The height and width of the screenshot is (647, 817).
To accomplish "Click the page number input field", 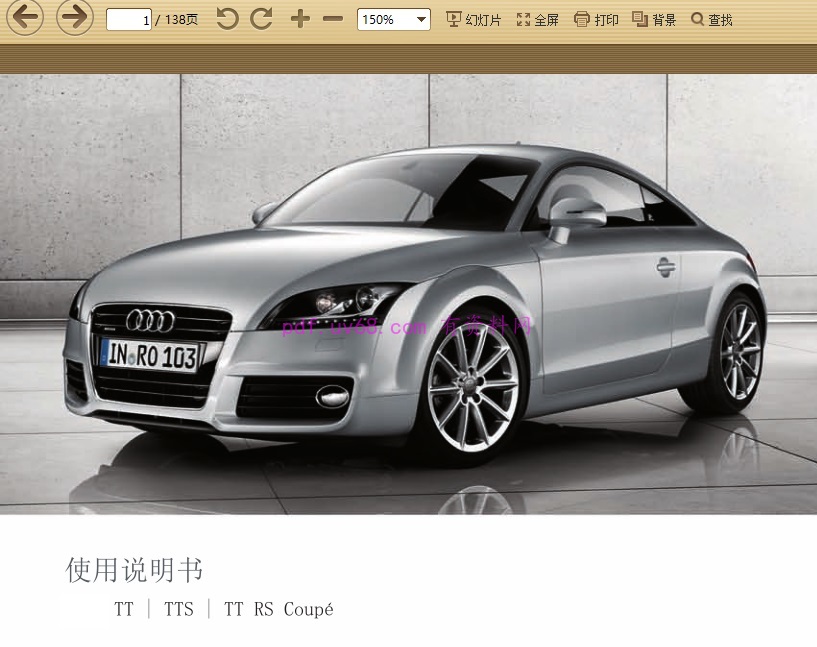I will click(x=129, y=20).
